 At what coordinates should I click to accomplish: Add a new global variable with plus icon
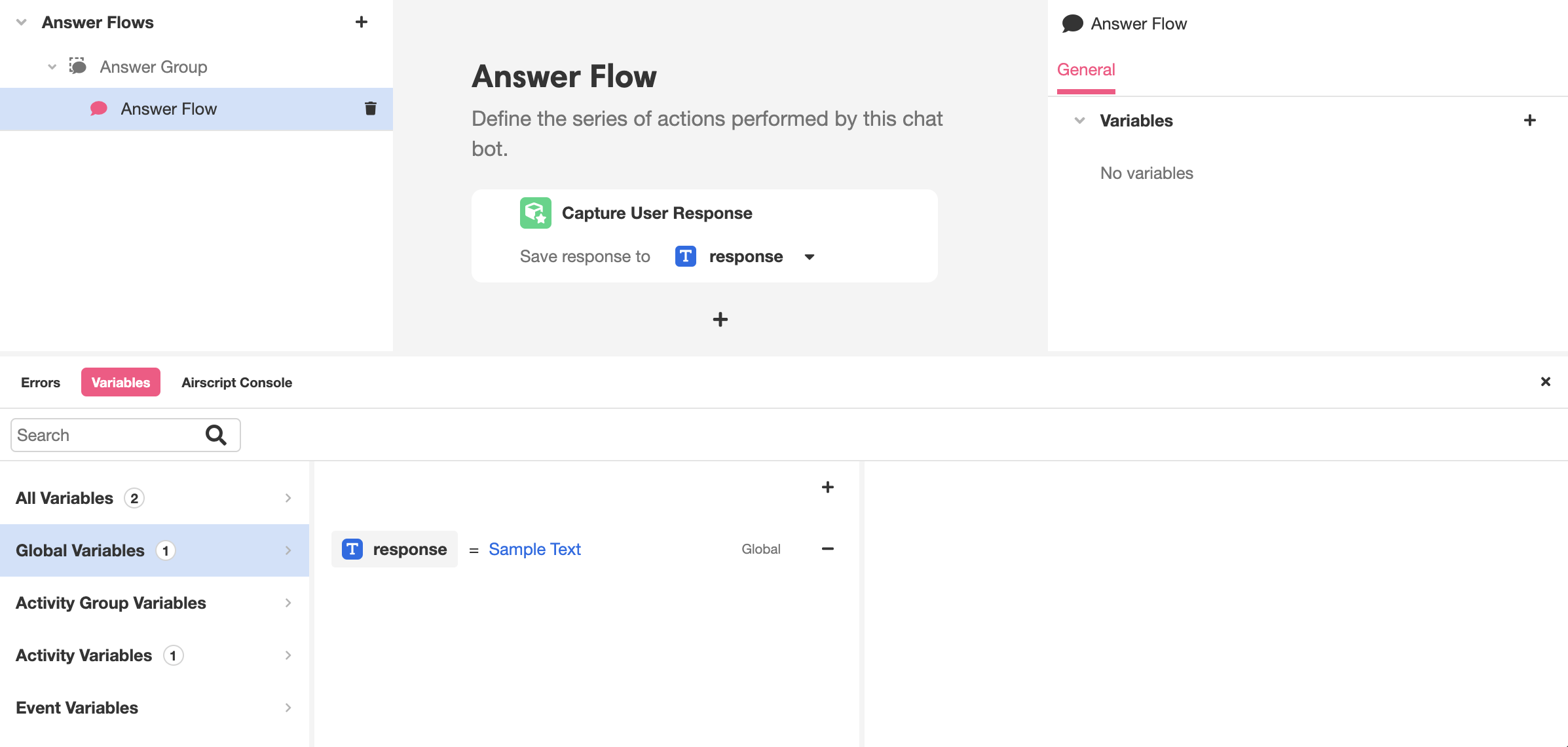pos(827,487)
